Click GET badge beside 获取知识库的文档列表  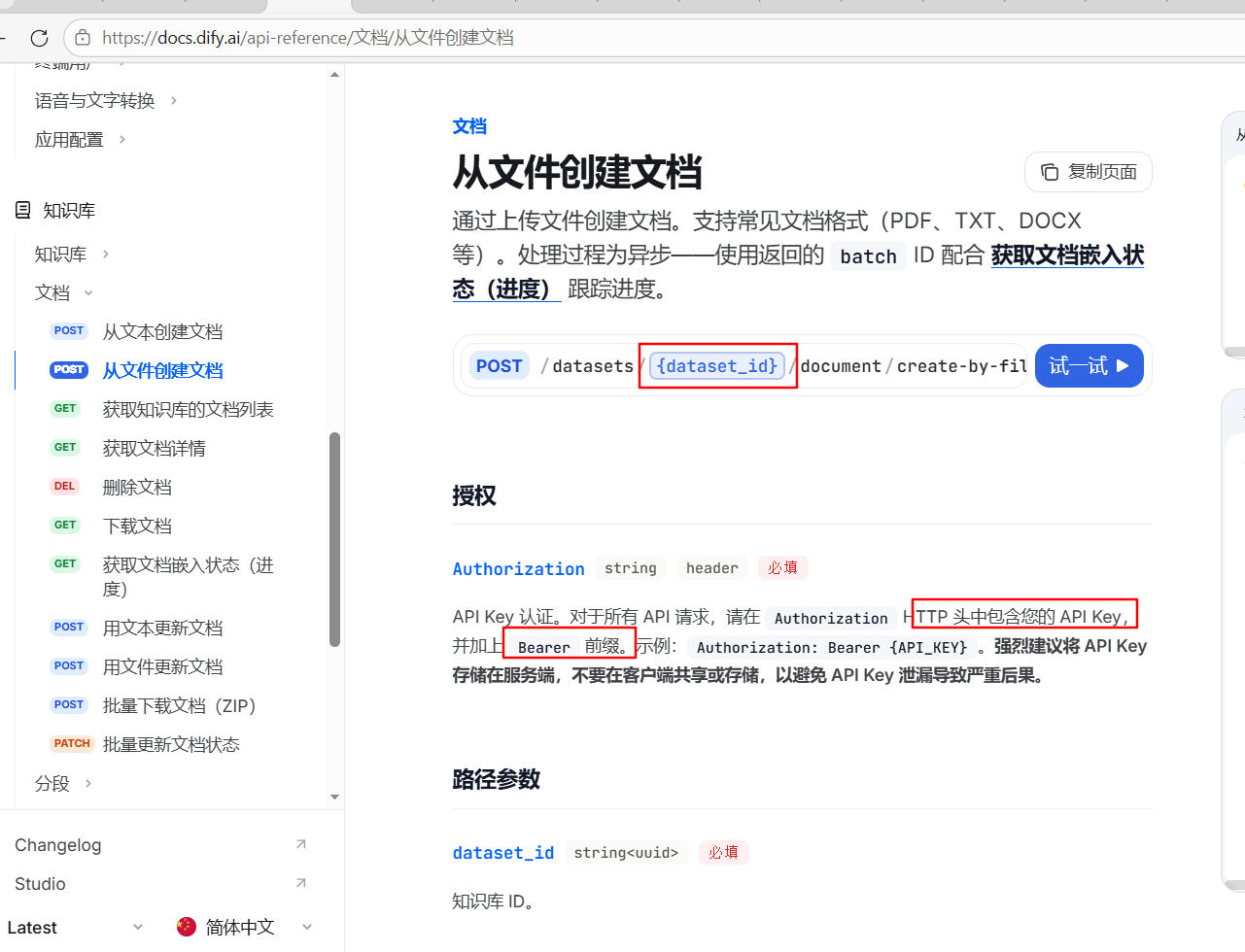pyautogui.click(x=65, y=409)
